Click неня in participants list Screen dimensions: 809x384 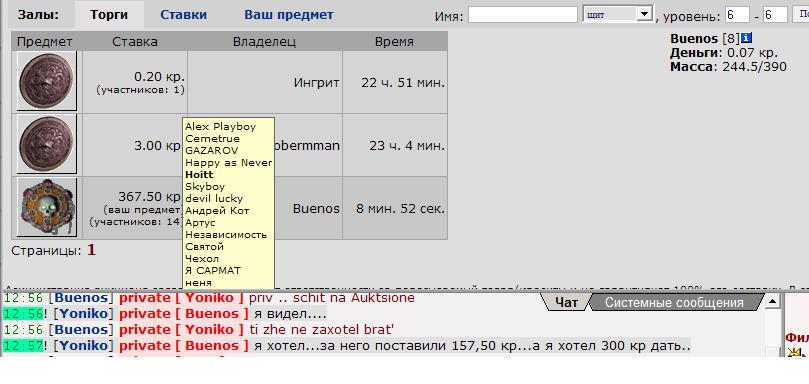[x=198, y=282]
